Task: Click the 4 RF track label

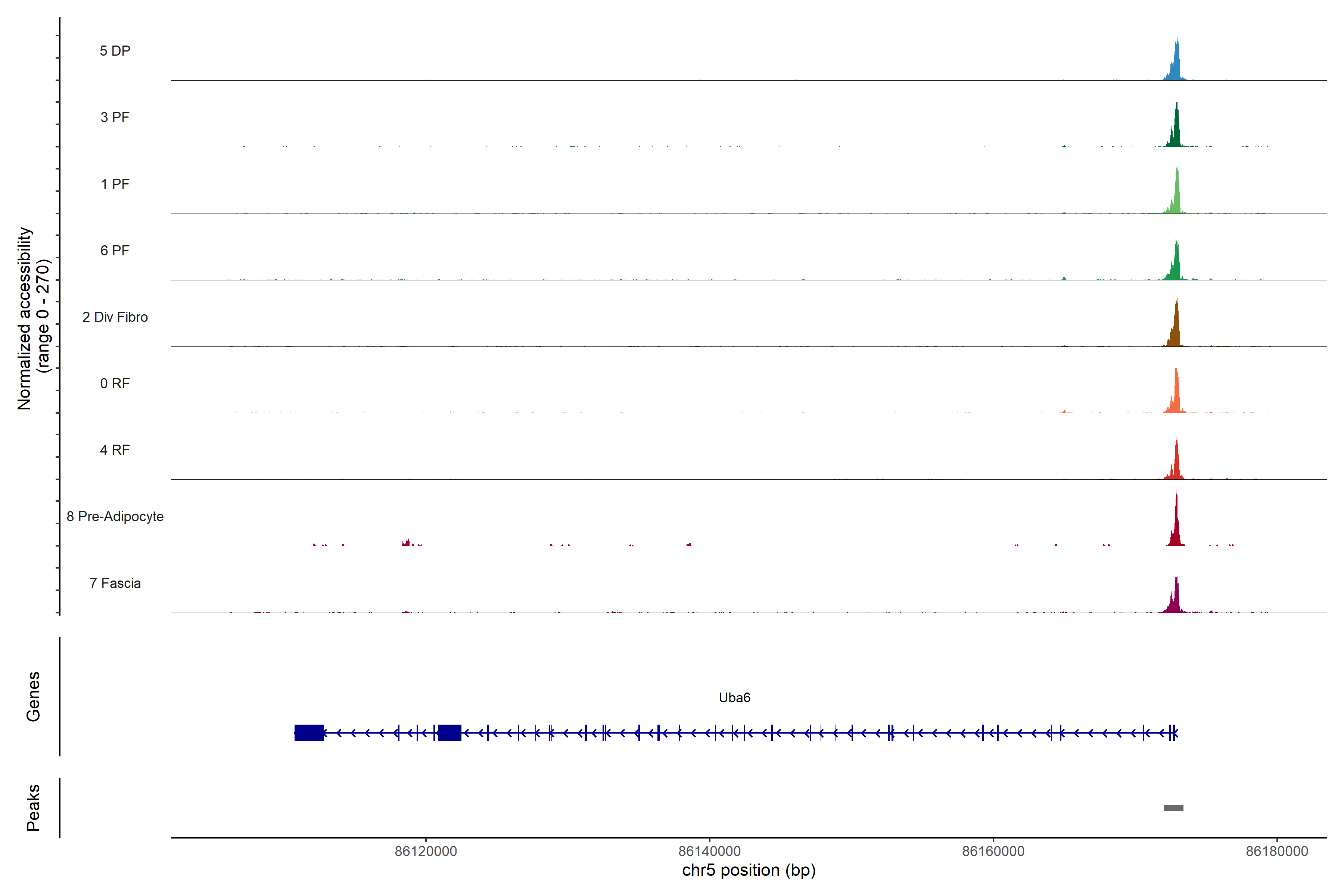Action: point(115,450)
